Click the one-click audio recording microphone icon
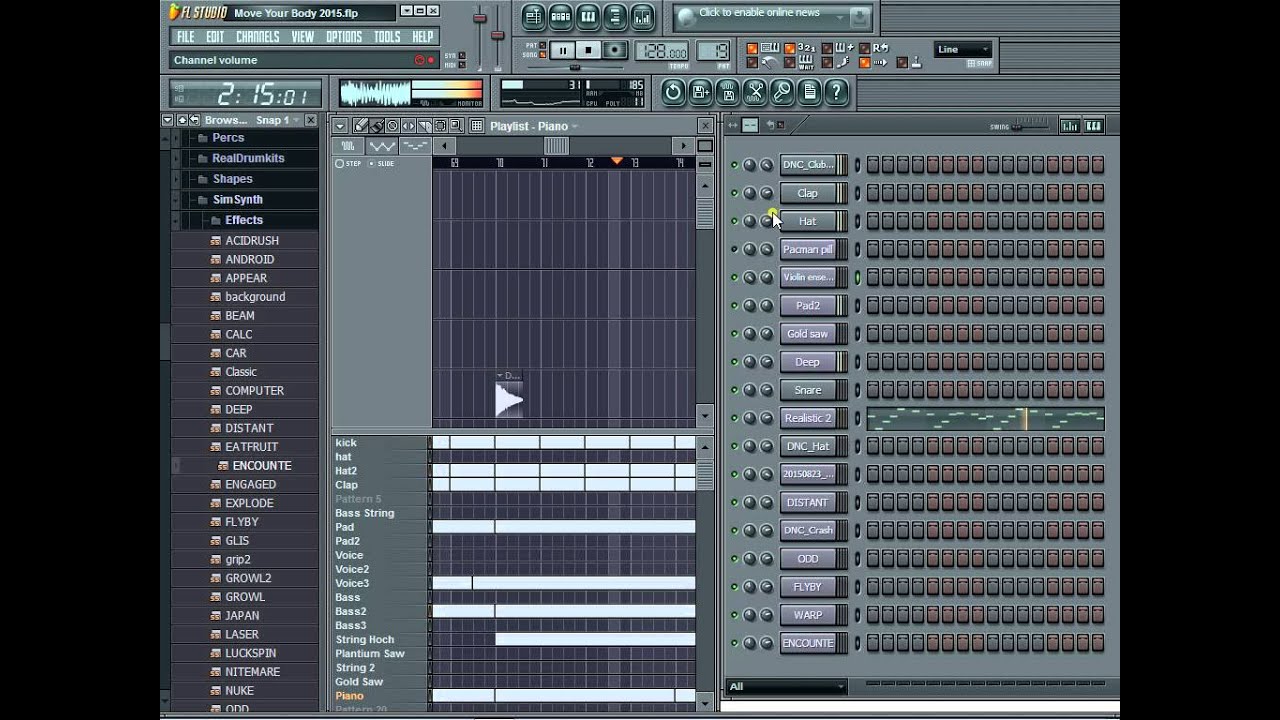This screenshot has width=1280, height=720. pyautogui.click(x=782, y=92)
